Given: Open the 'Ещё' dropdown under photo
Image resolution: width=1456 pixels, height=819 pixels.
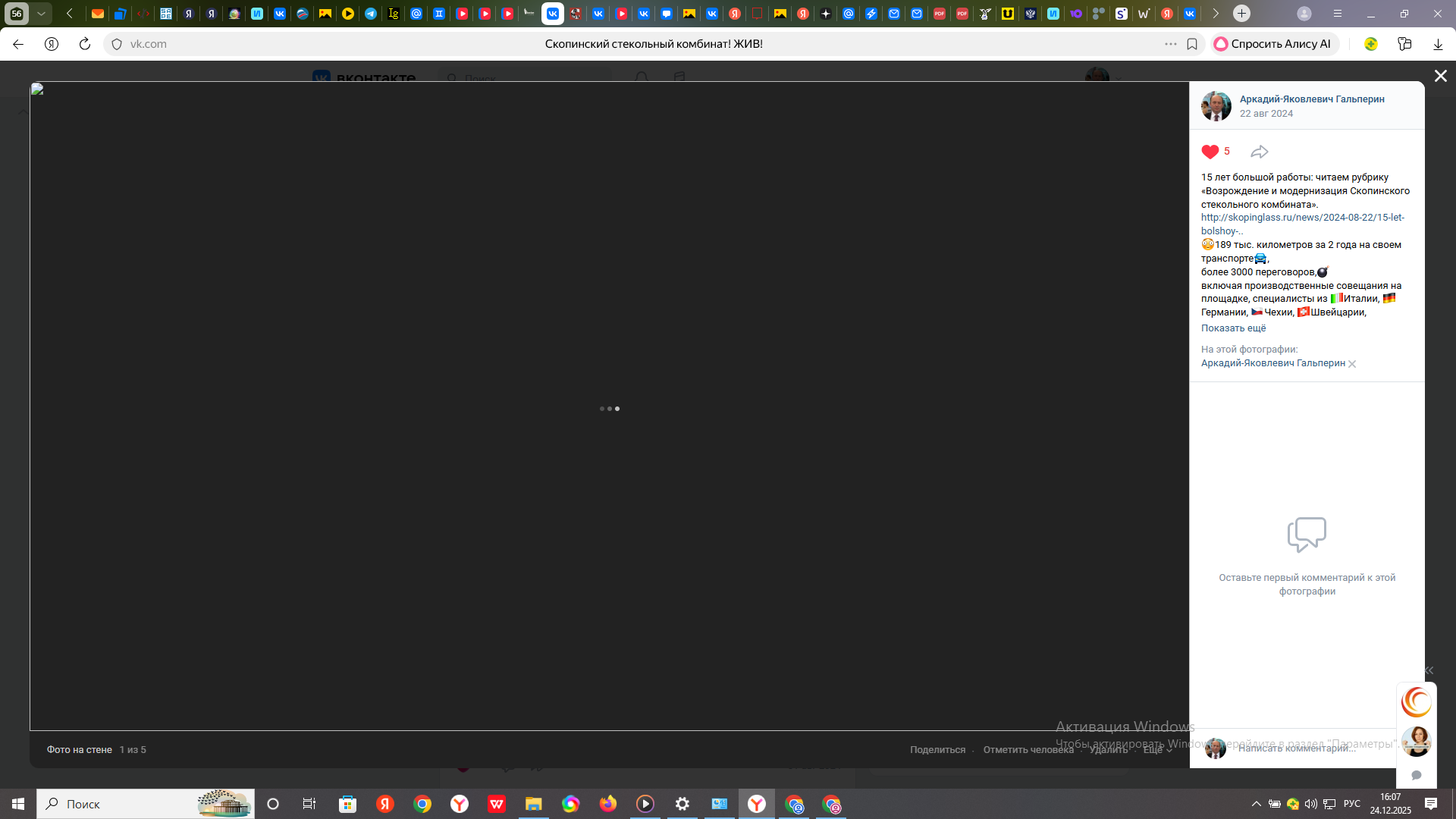Looking at the screenshot, I should coord(1157,750).
